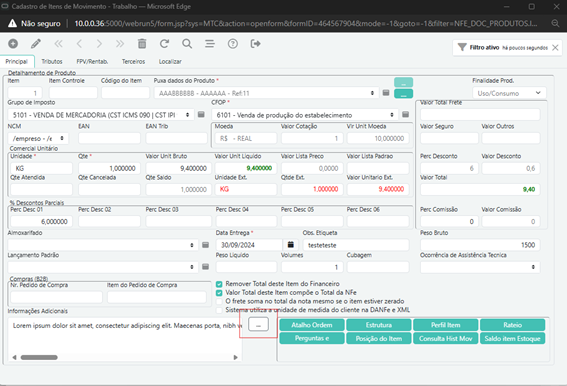Screen dimensions: 567x386
Task: Go to first record double-left arrows
Action: [x=58, y=44]
